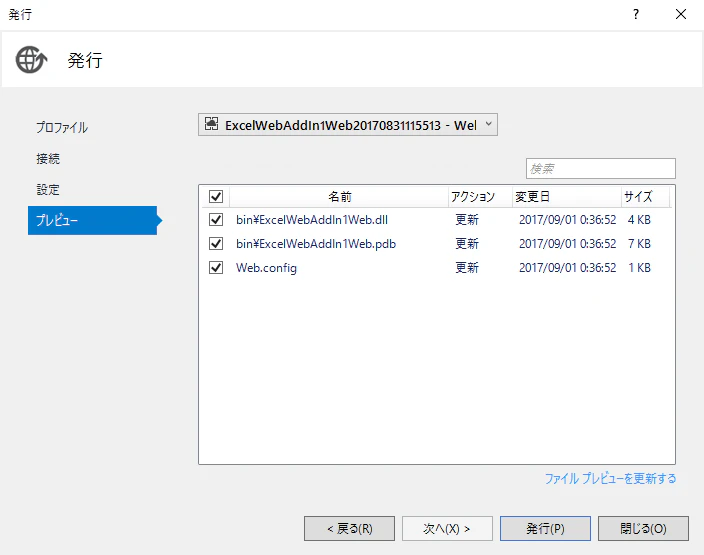Image resolution: width=704 pixels, height=555 pixels.
Task: Click the 1 KB size value
Action: coord(639,268)
